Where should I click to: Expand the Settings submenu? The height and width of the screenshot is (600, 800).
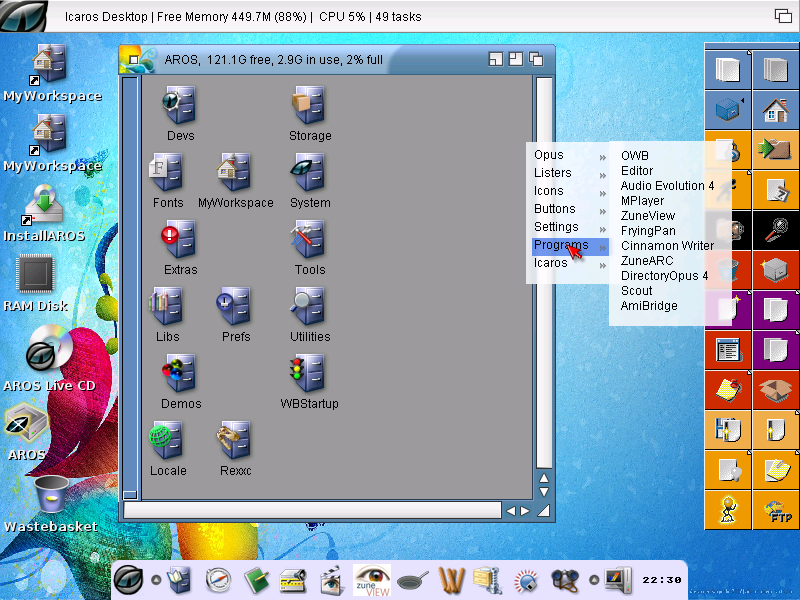coord(568,227)
